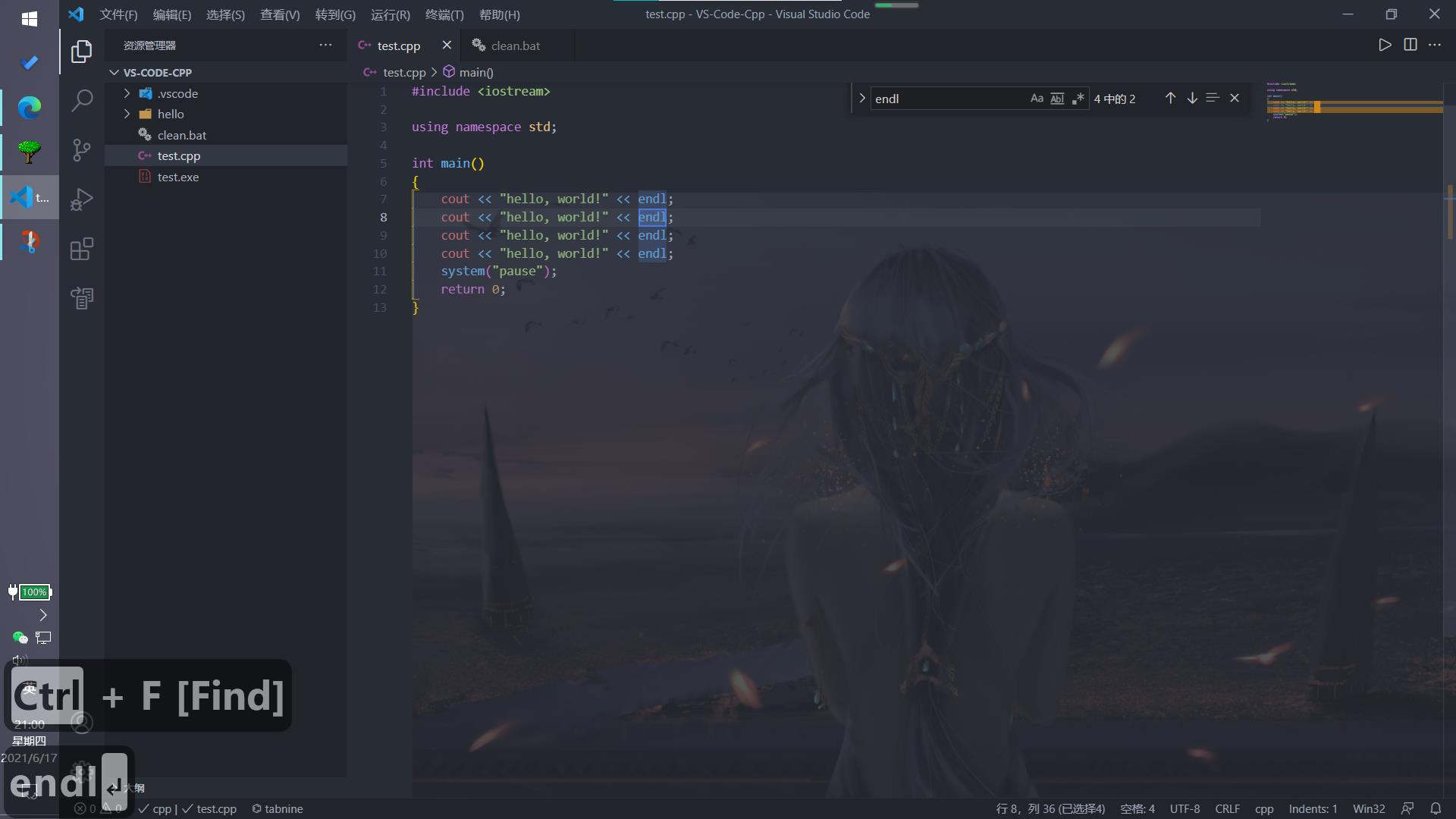Open the Explorer panel ellipsis menu

[x=325, y=45]
